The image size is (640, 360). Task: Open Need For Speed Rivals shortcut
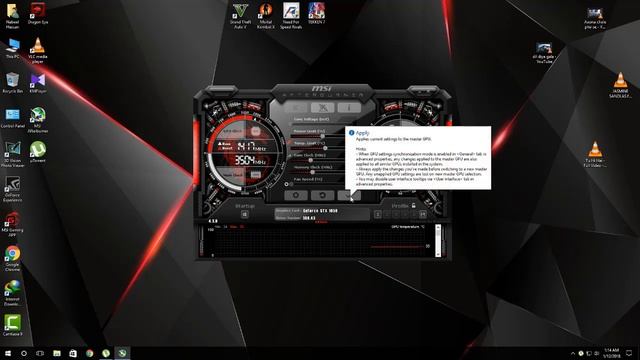[x=291, y=16]
